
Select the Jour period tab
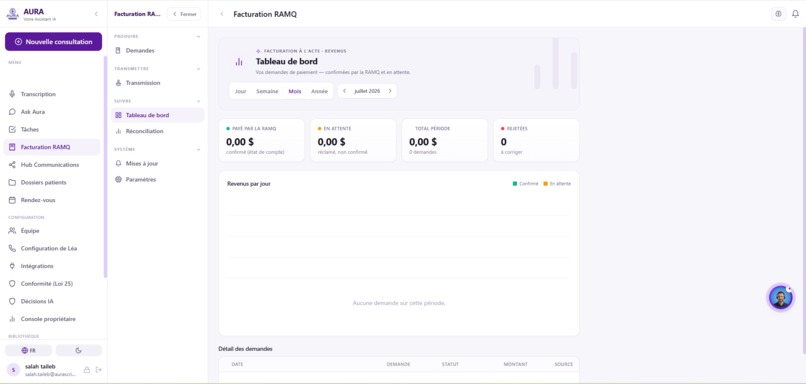tap(241, 91)
